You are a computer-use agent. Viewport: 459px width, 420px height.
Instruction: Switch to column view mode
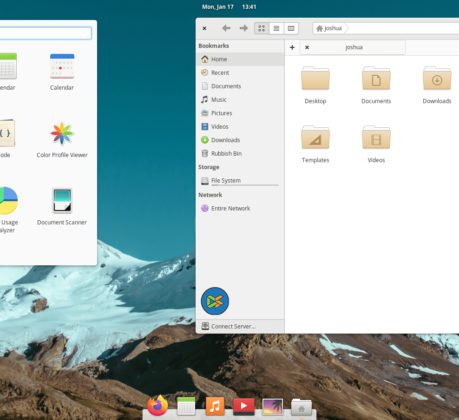click(x=291, y=28)
